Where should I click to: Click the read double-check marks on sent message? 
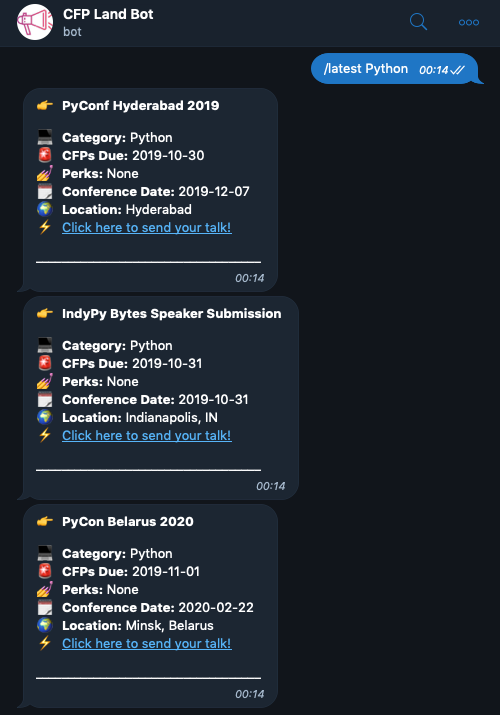[x=457, y=70]
